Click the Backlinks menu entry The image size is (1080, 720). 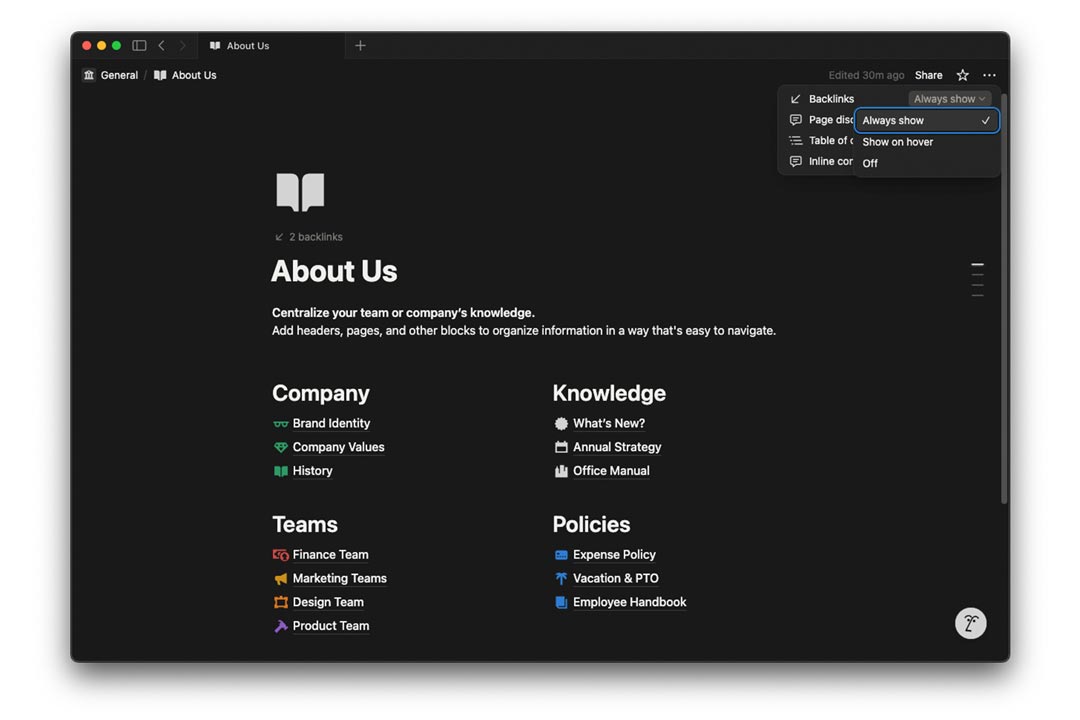click(831, 99)
